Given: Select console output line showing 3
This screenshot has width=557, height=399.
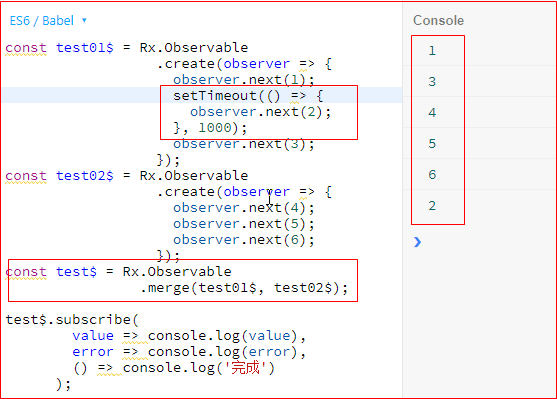Looking at the screenshot, I should click(432, 82).
